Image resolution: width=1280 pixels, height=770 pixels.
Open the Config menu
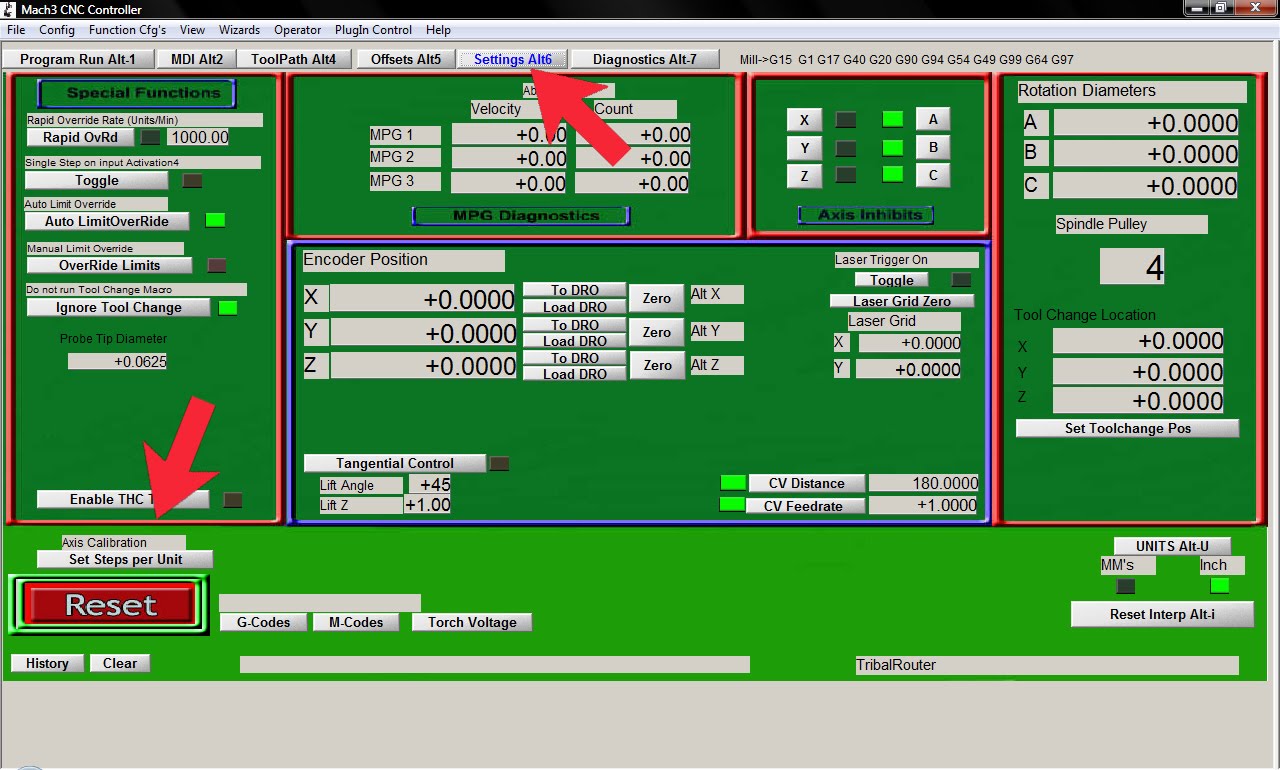click(x=56, y=30)
